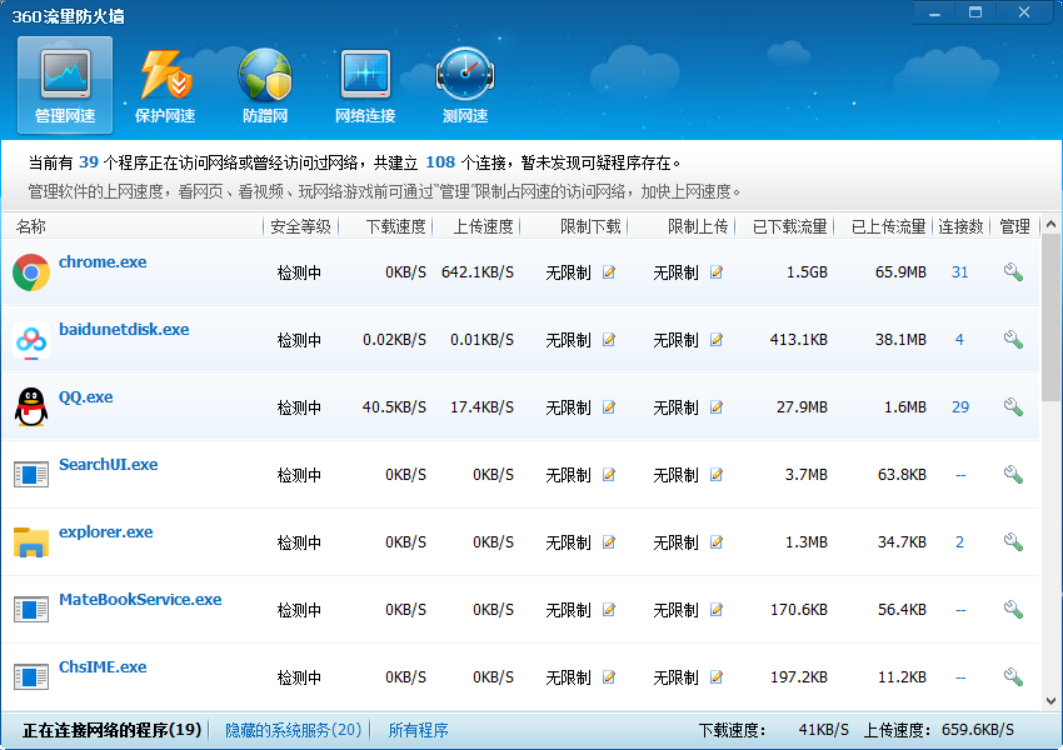Open manage wrench for baidunetdisk.exe
1063x750 pixels.
[1014, 339]
